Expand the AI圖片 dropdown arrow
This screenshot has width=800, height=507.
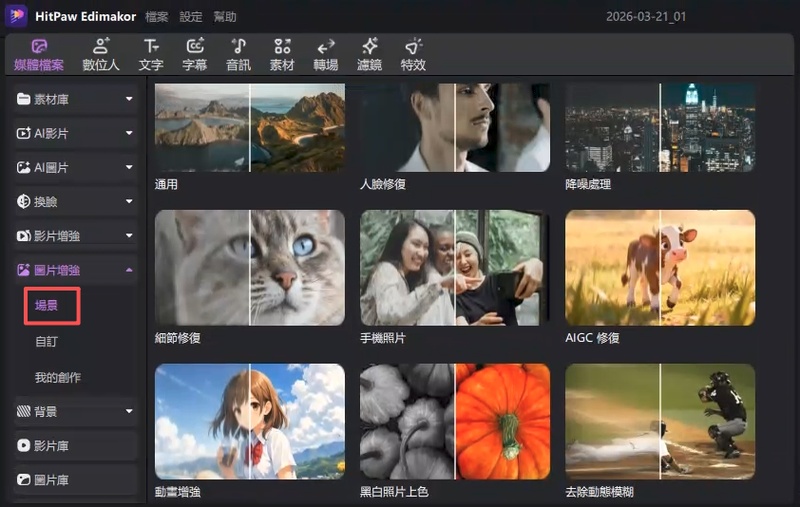tap(129, 167)
